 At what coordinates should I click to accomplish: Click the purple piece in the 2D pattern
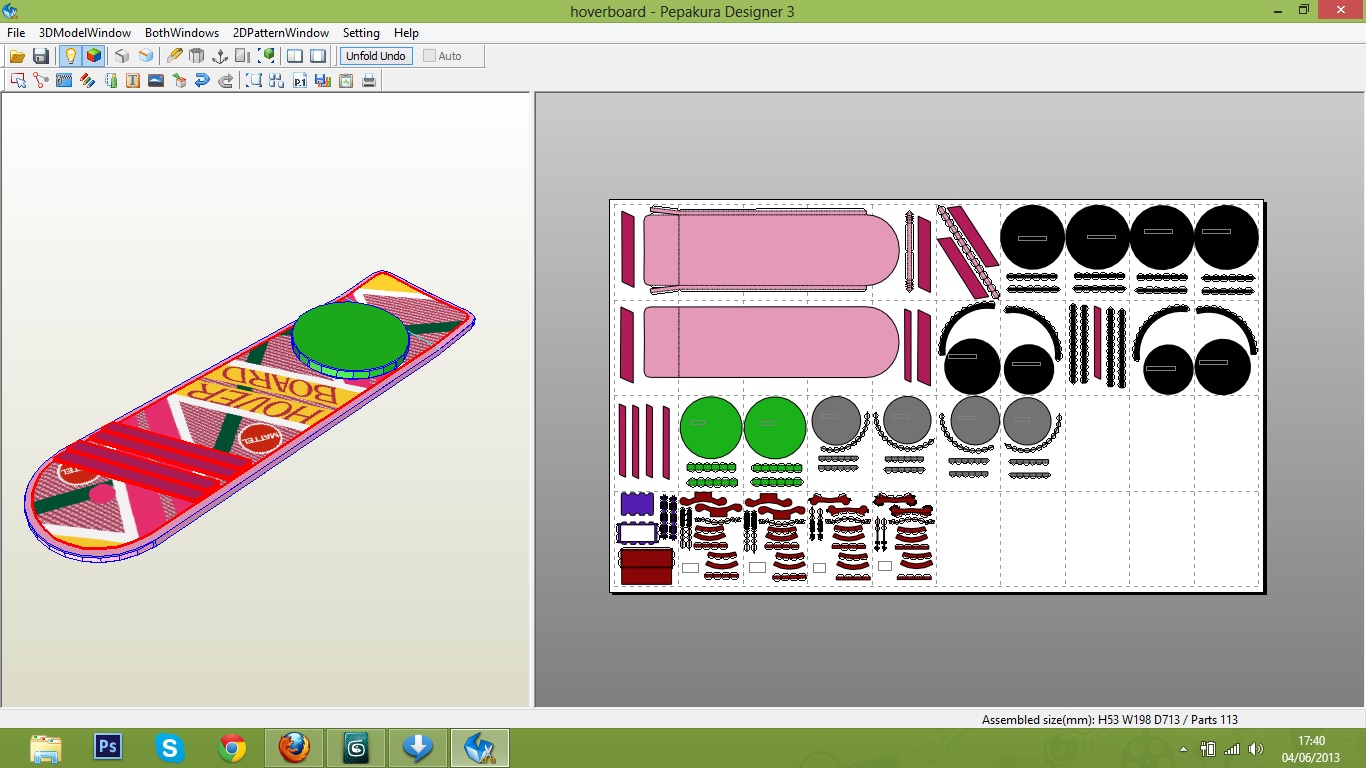(637, 504)
